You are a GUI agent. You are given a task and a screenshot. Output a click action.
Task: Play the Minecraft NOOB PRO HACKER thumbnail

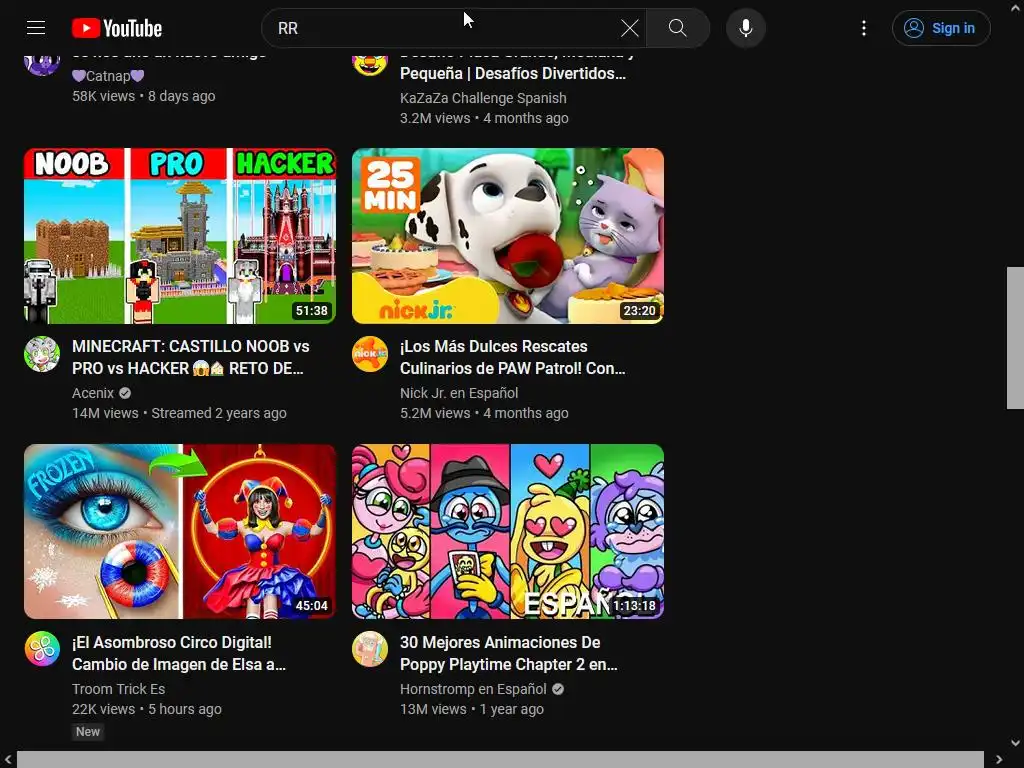tap(180, 236)
